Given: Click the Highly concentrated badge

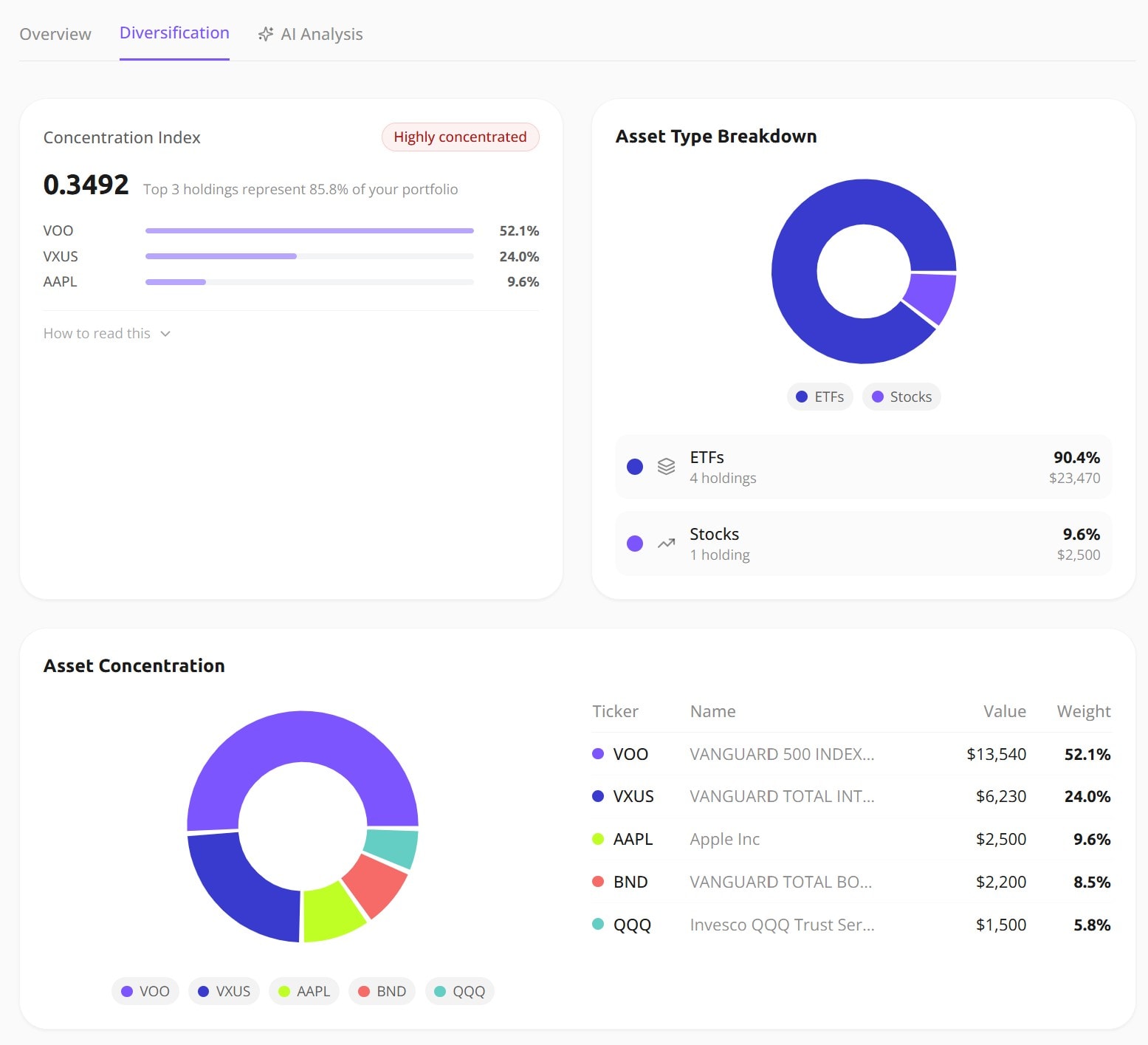Looking at the screenshot, I should point(460,137).
